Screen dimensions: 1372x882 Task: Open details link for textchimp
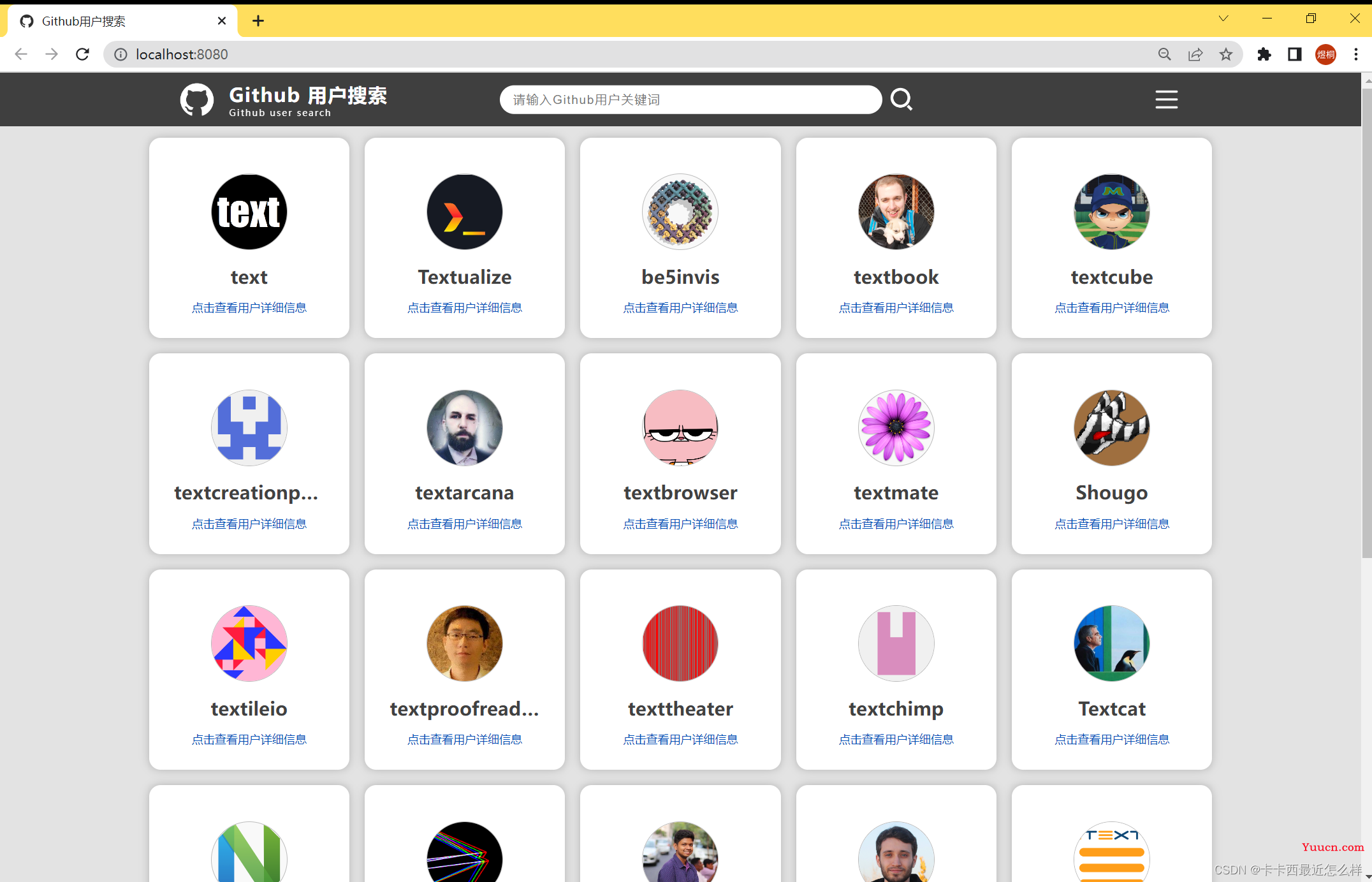896,739
